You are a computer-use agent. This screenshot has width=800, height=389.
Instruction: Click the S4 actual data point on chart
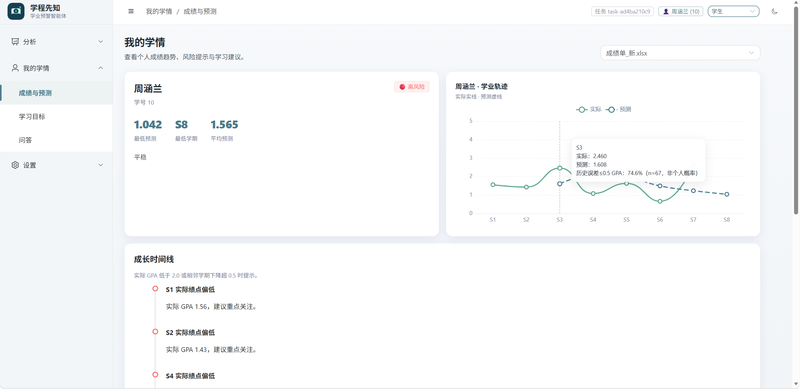click(x=593, y=193)
